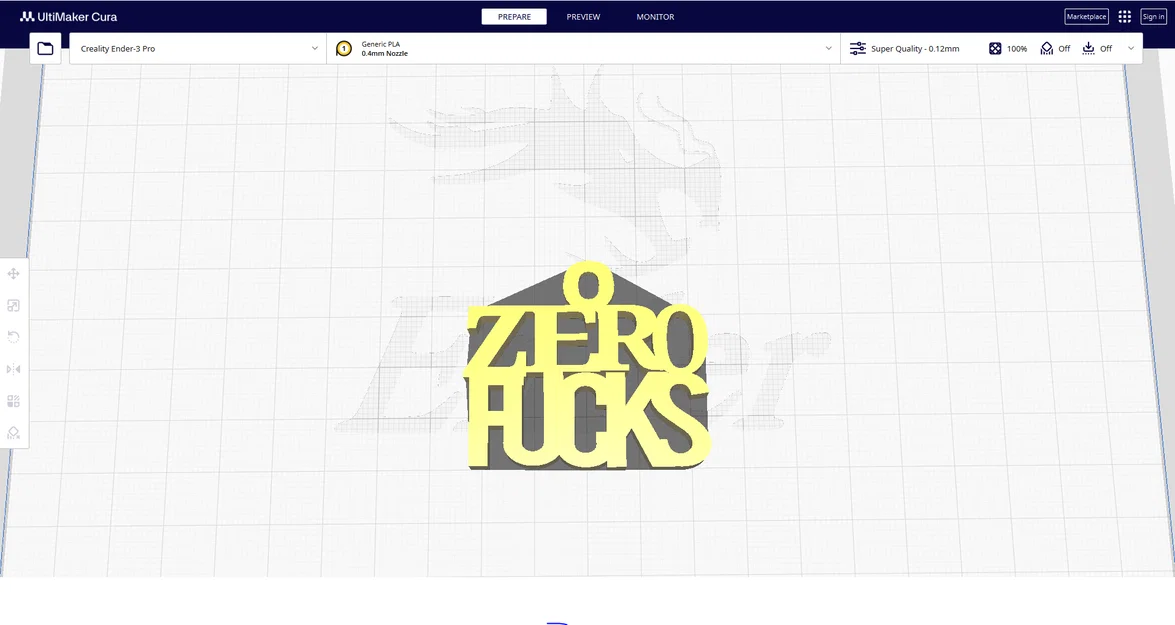Click the UltiMaker Cura logo
This screenshot has height=625, width=1175.
point(68,16)
